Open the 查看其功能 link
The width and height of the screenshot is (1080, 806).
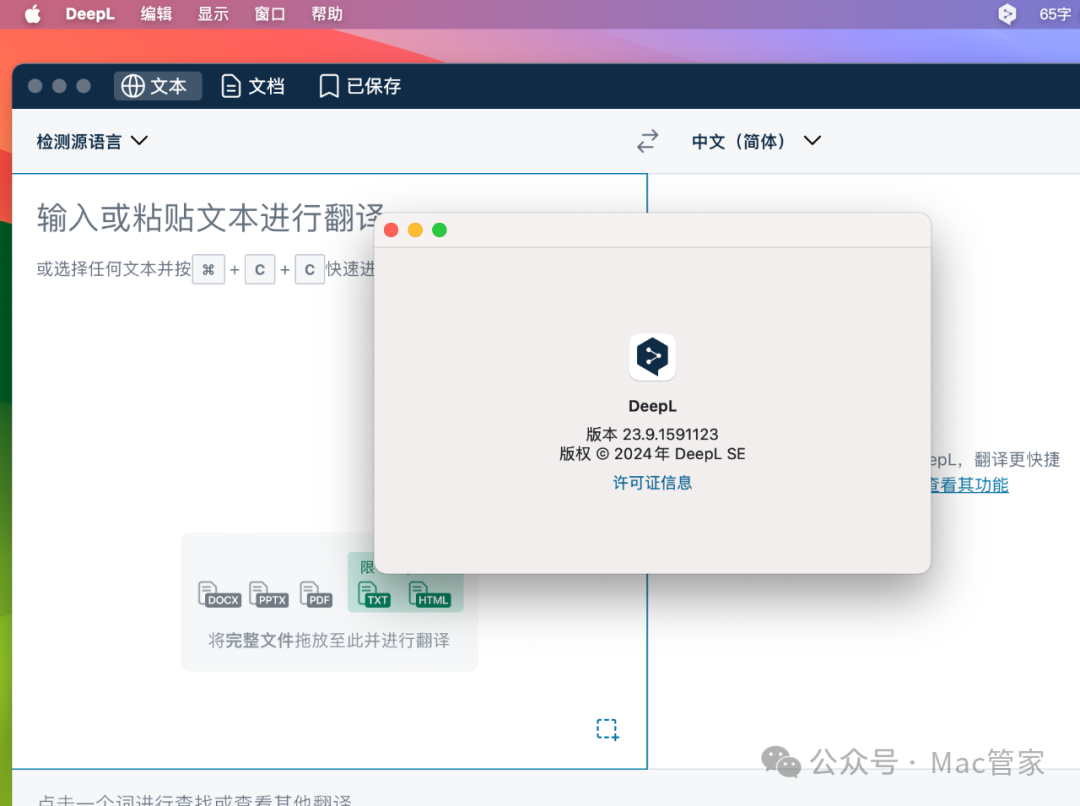click(968, 485)
